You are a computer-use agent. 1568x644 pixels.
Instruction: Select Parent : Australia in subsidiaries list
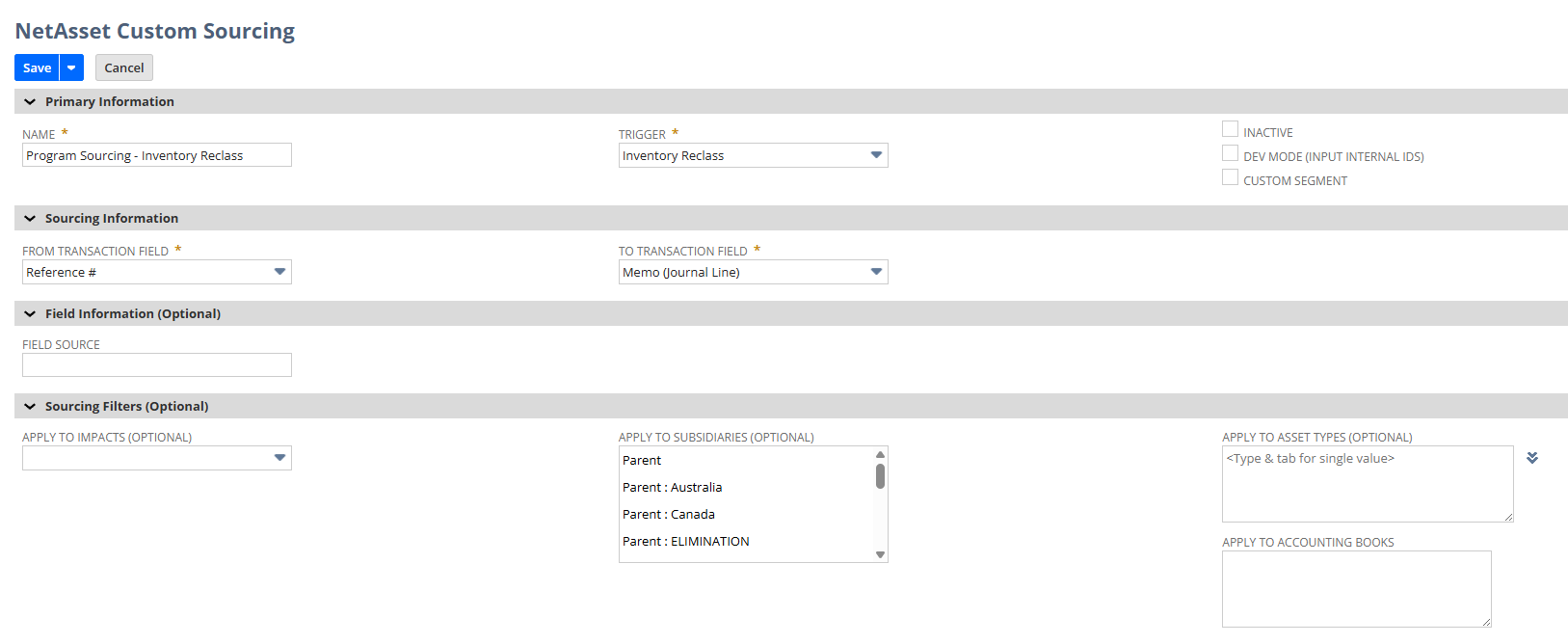672,488
